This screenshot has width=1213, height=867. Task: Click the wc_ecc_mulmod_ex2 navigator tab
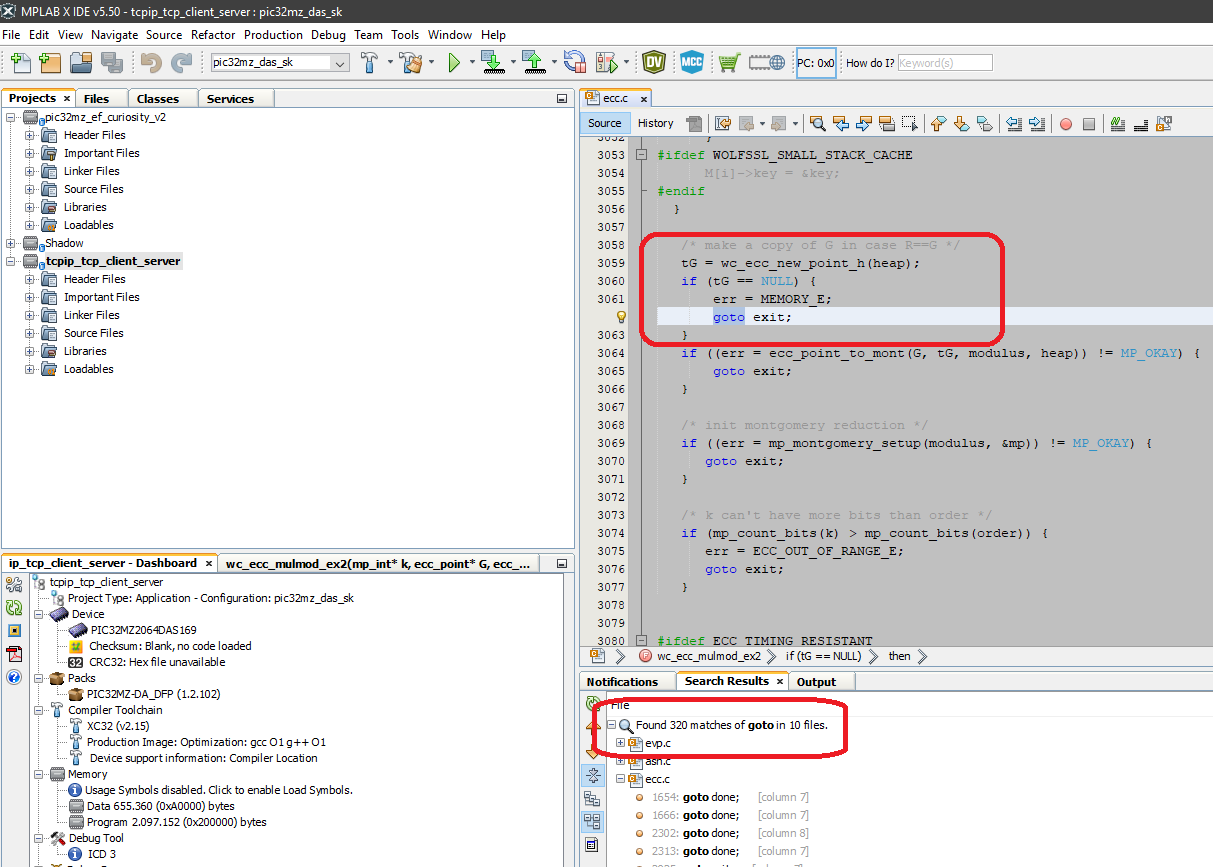click(x=378, y=563)
